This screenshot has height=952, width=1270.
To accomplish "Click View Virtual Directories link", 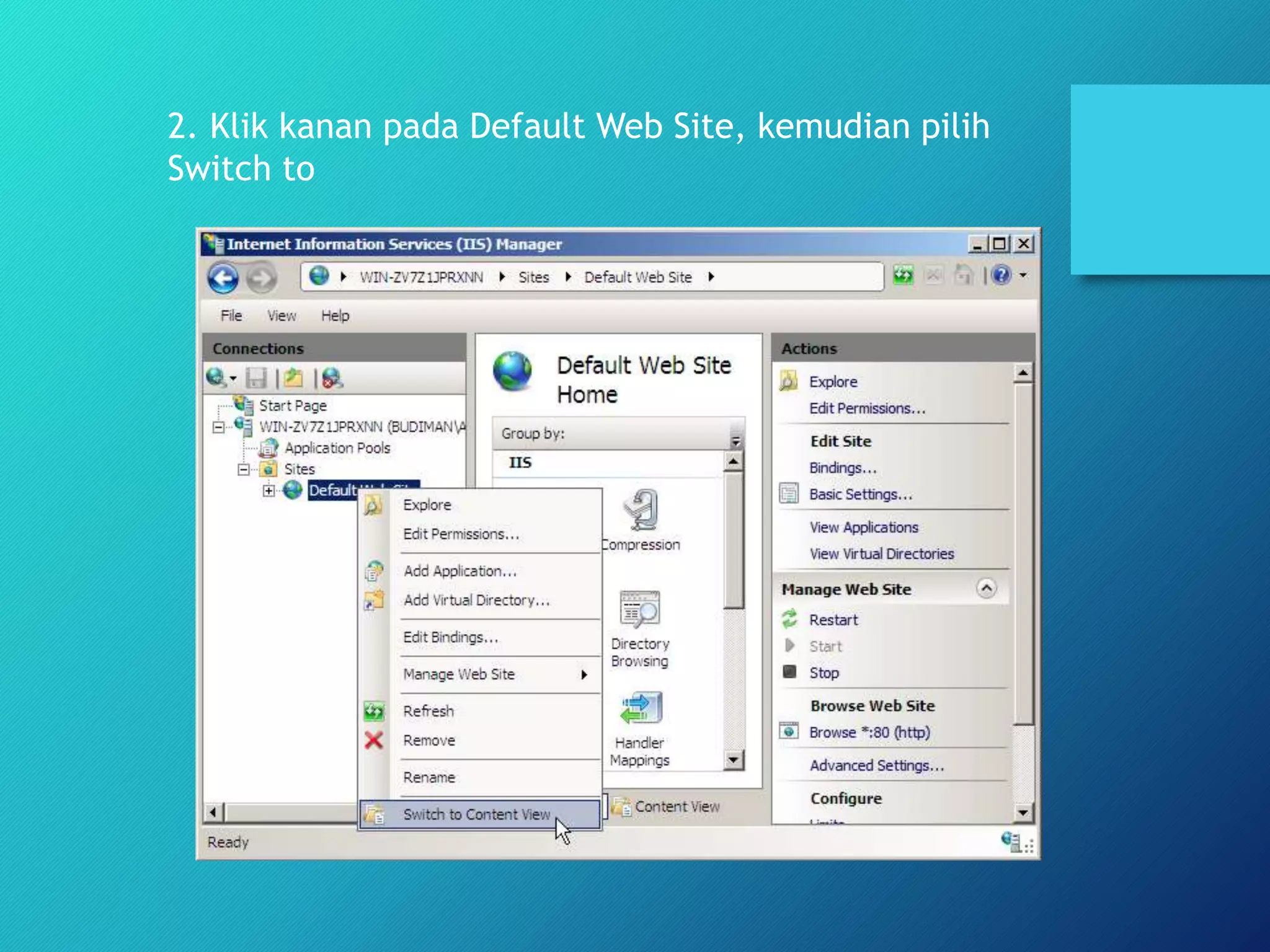I will pos(882,554).
